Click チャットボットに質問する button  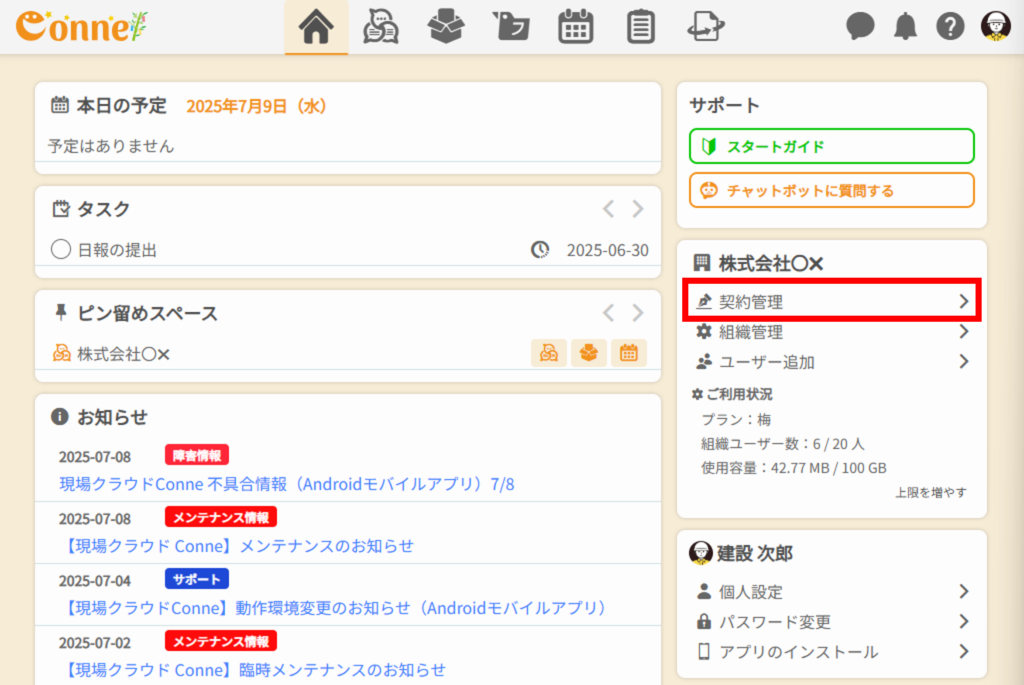[x=831, y=190]
